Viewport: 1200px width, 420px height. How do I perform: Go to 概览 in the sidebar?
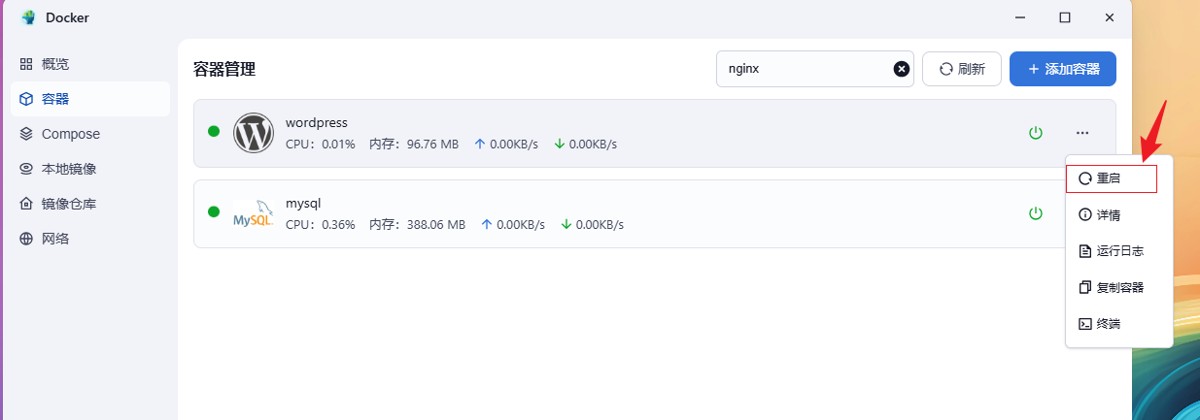tap(55, 64)
